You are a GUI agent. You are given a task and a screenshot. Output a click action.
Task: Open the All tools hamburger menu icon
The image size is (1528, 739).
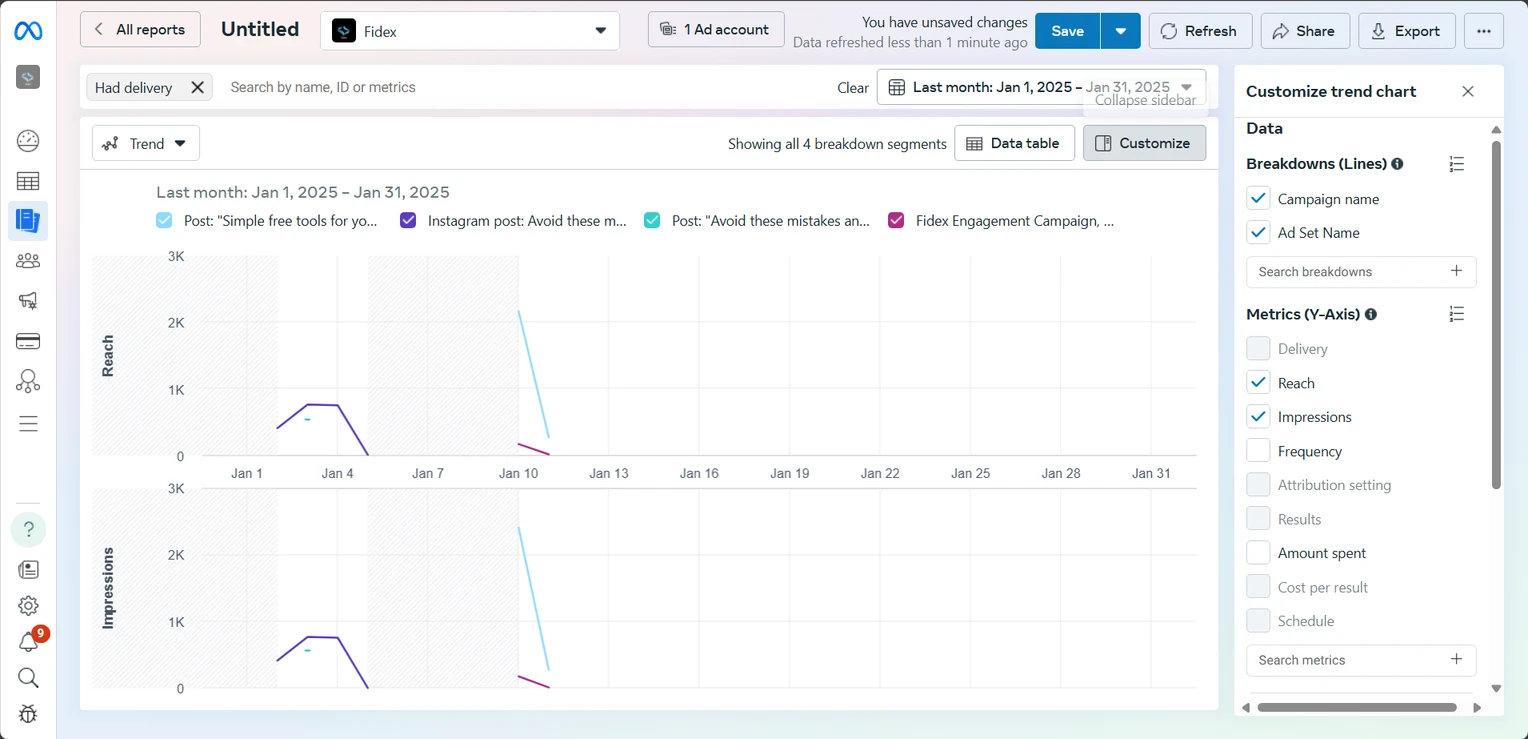click(x=28, y=424)
